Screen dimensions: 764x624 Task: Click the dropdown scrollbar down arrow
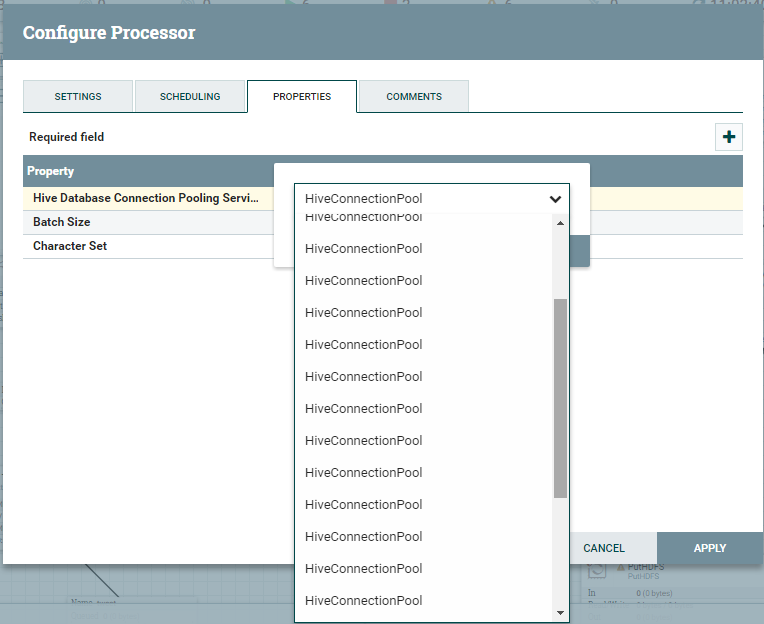tap(560, 613)
